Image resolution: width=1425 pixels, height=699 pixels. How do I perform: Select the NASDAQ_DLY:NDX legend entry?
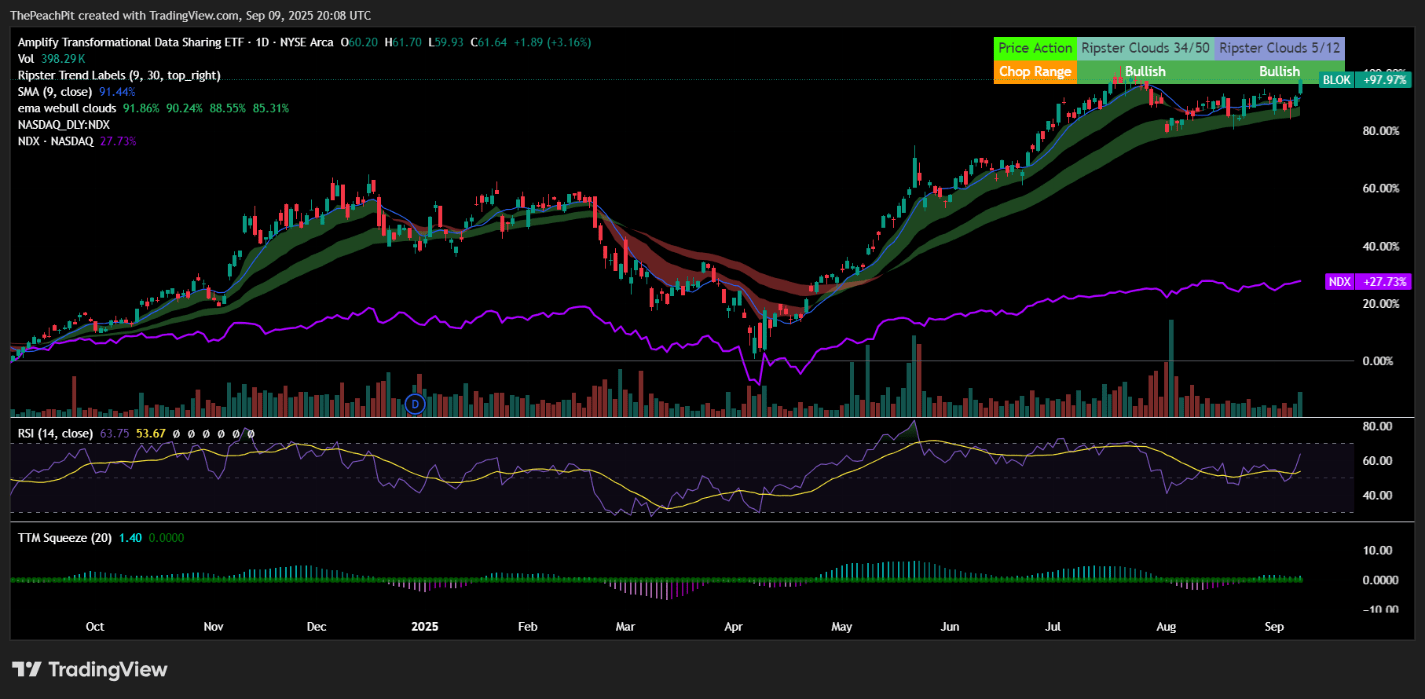click(x=64, y=124)
